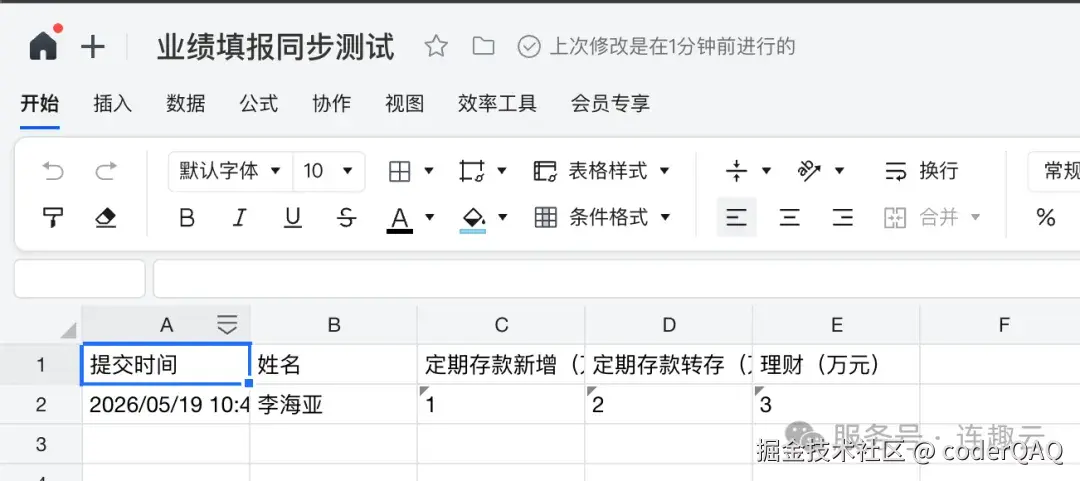Toggle bold formatting

[187, 218]
